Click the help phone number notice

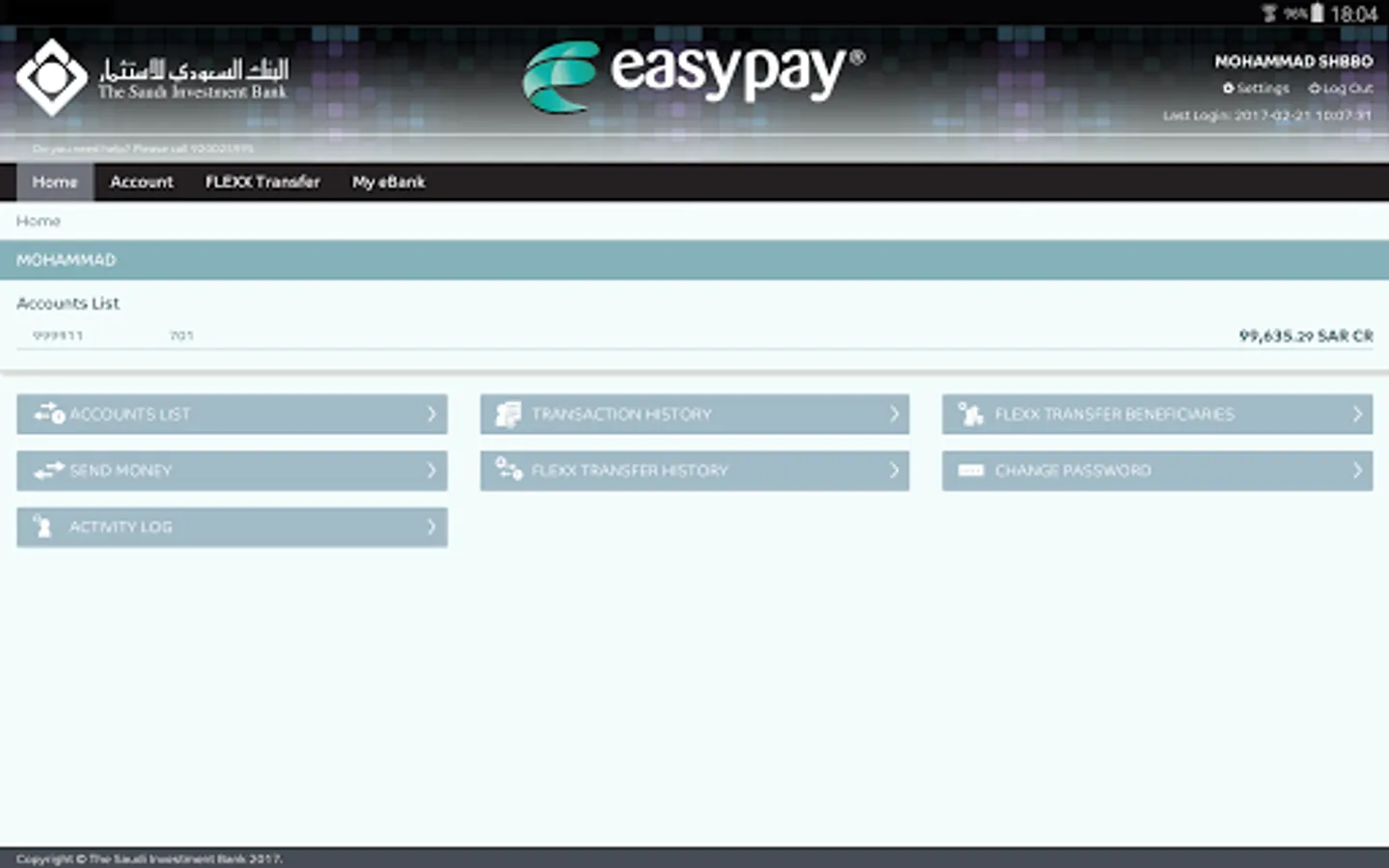(143, 149)
